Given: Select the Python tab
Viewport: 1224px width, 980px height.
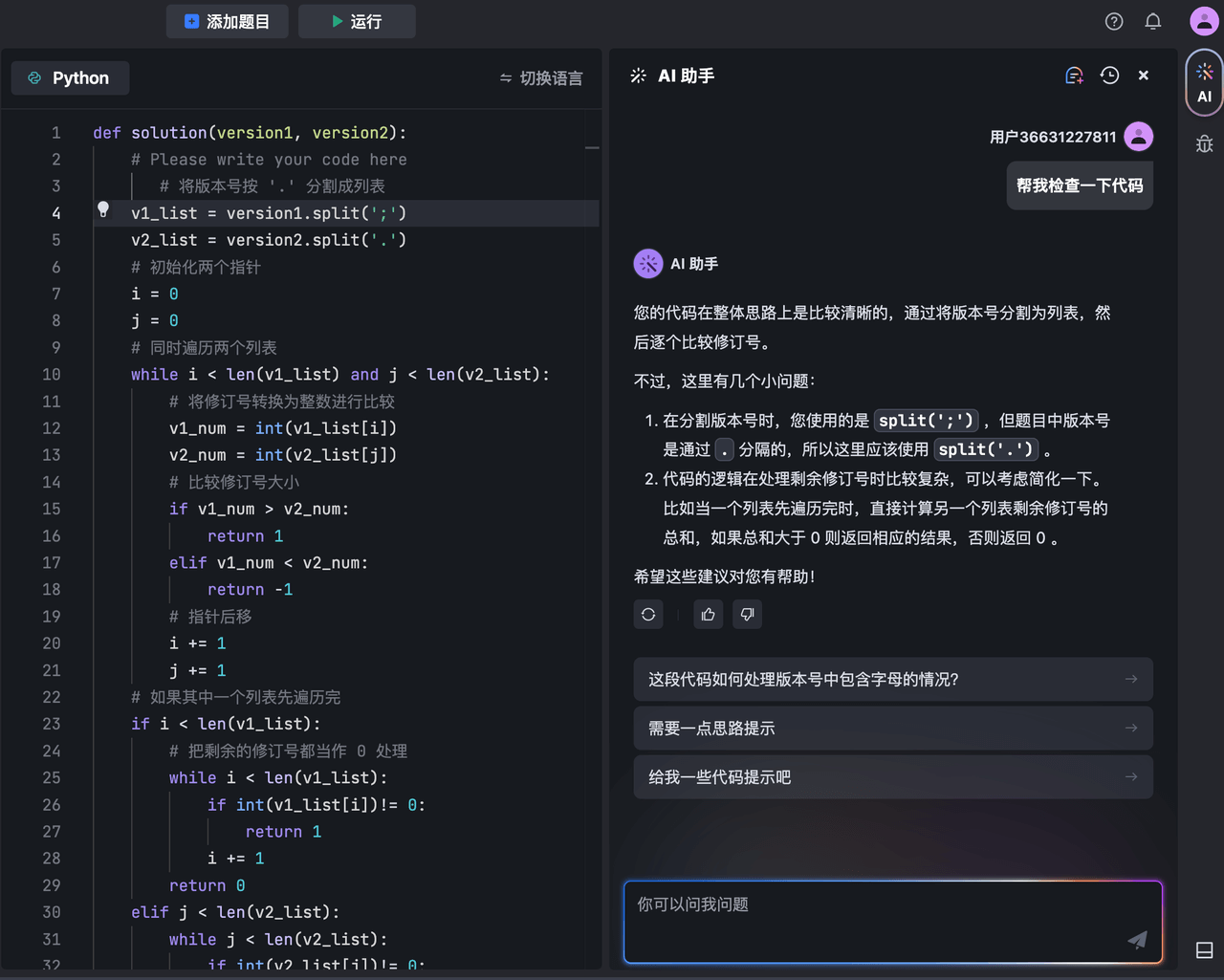Looking at the screenshot, I should [x=70, y=78].
